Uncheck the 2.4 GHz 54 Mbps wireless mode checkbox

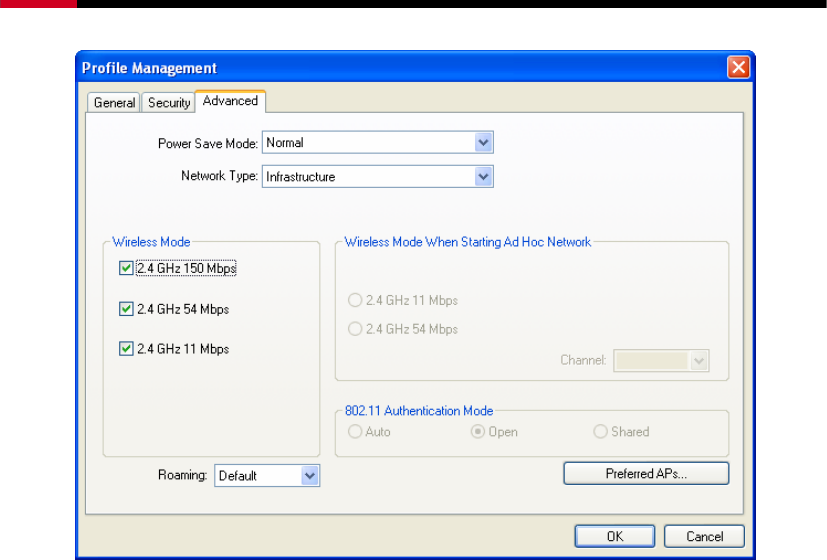coord(126,308)
